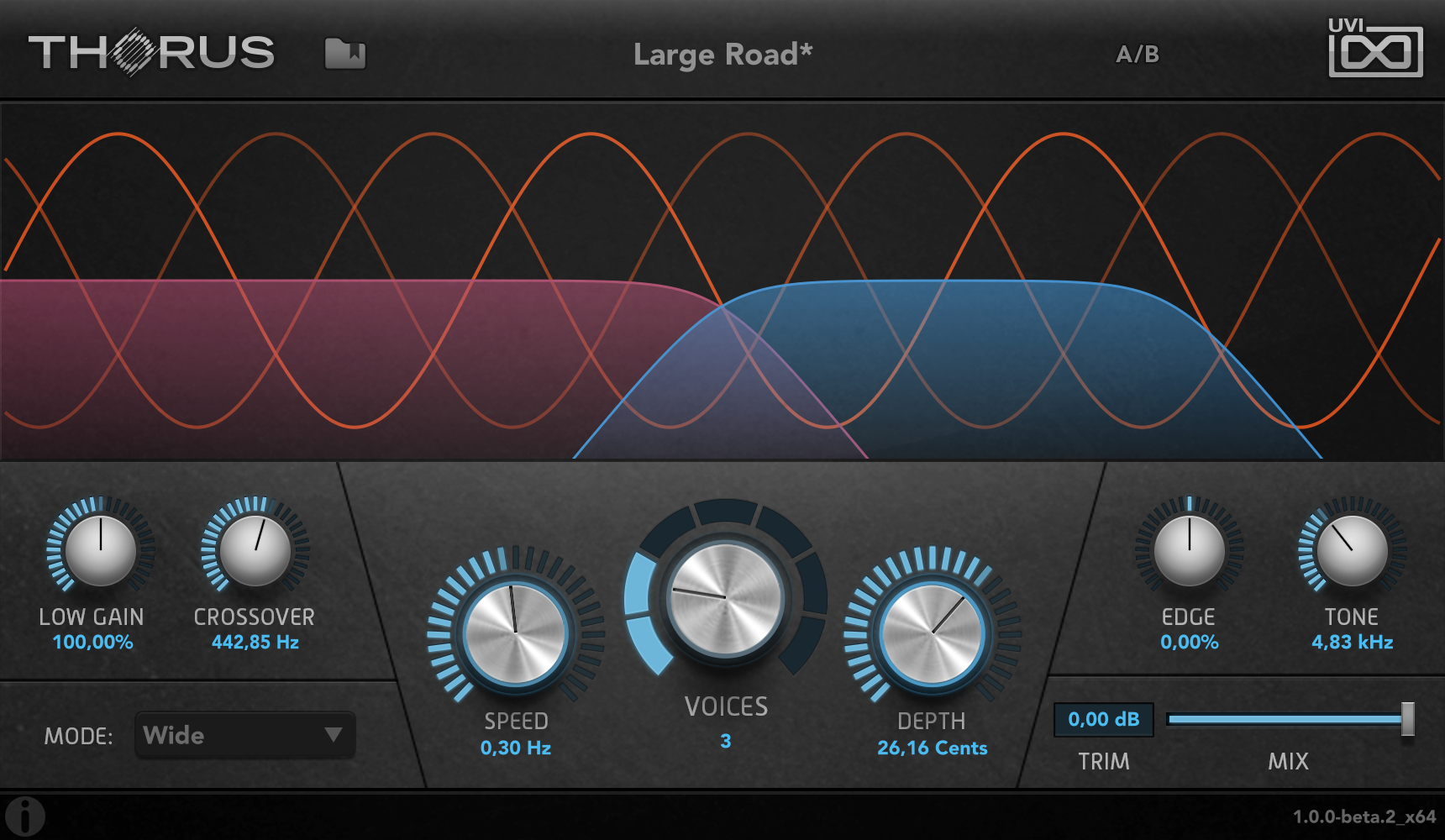This screenshot has width=1445, height=840.
Task: Click the Mode dropdown arrow
Action: click(x=334, y=735)
